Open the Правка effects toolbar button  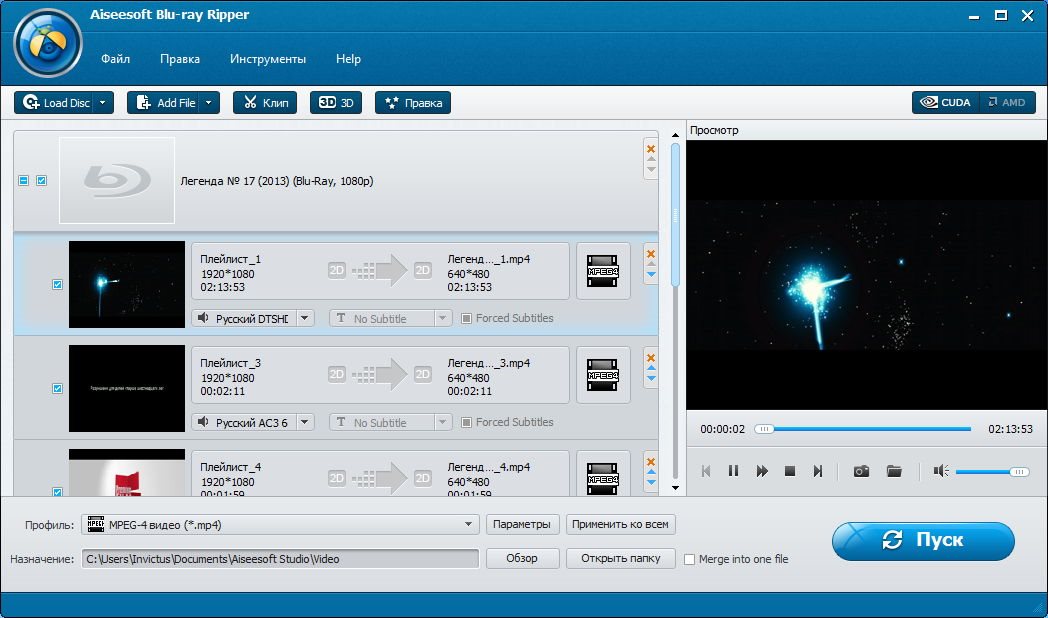[412, 103]
